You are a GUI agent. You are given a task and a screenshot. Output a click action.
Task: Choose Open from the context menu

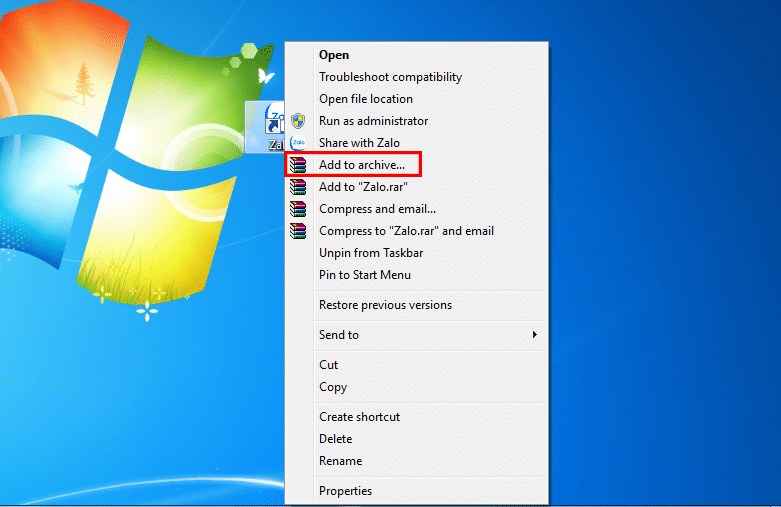[417, 55]
